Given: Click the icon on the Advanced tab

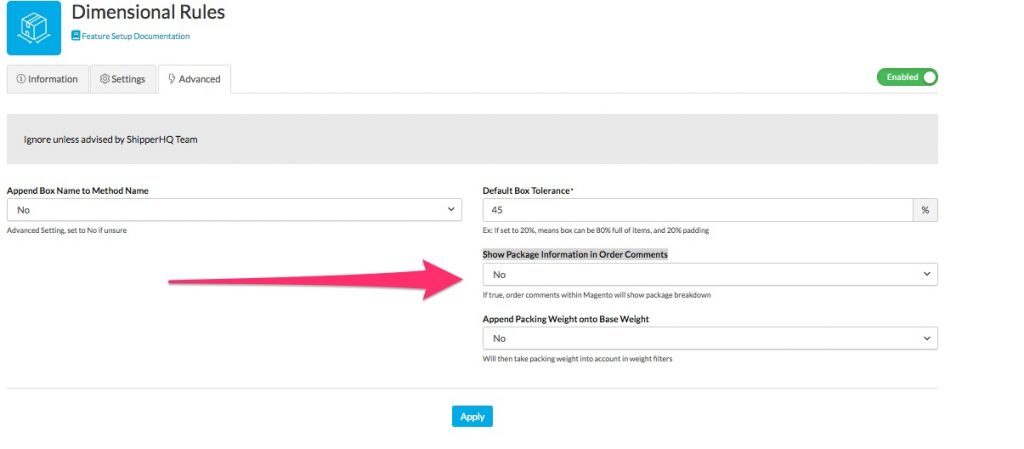Looking at the screenshot, I should (x=172, y=79).
